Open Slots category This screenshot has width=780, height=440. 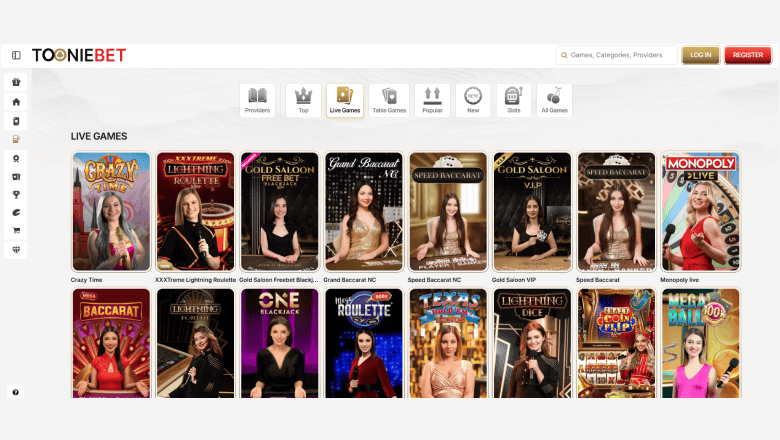(x=513, y=100)
